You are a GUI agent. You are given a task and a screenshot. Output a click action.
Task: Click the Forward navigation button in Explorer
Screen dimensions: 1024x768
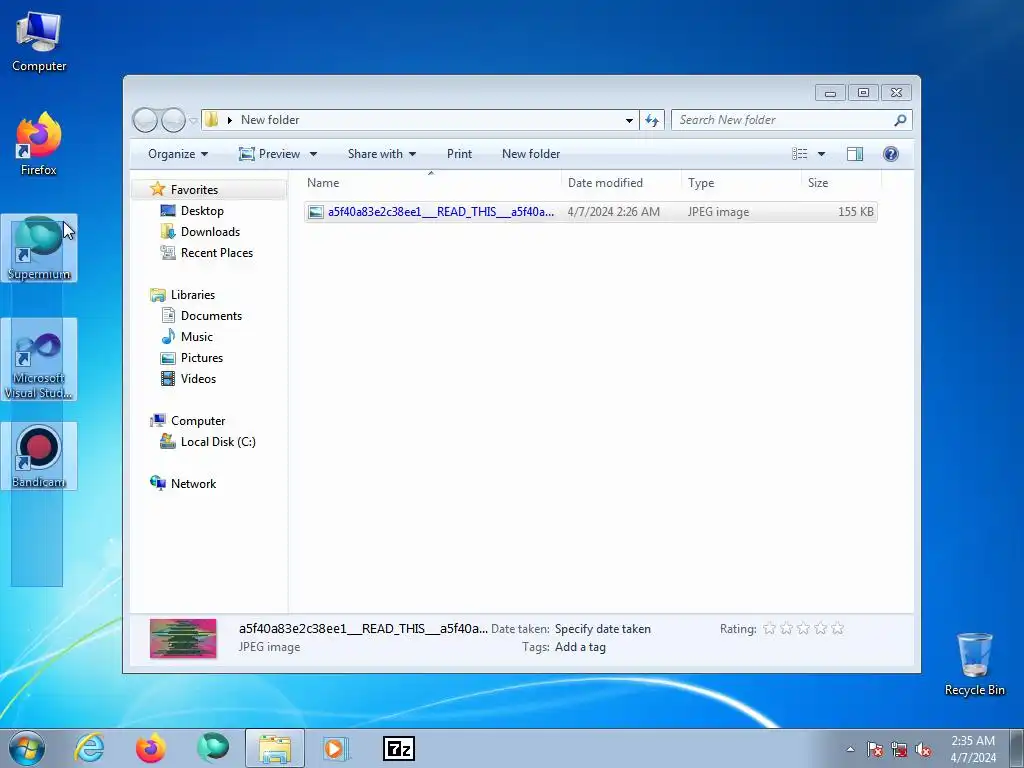pos(173,120)
